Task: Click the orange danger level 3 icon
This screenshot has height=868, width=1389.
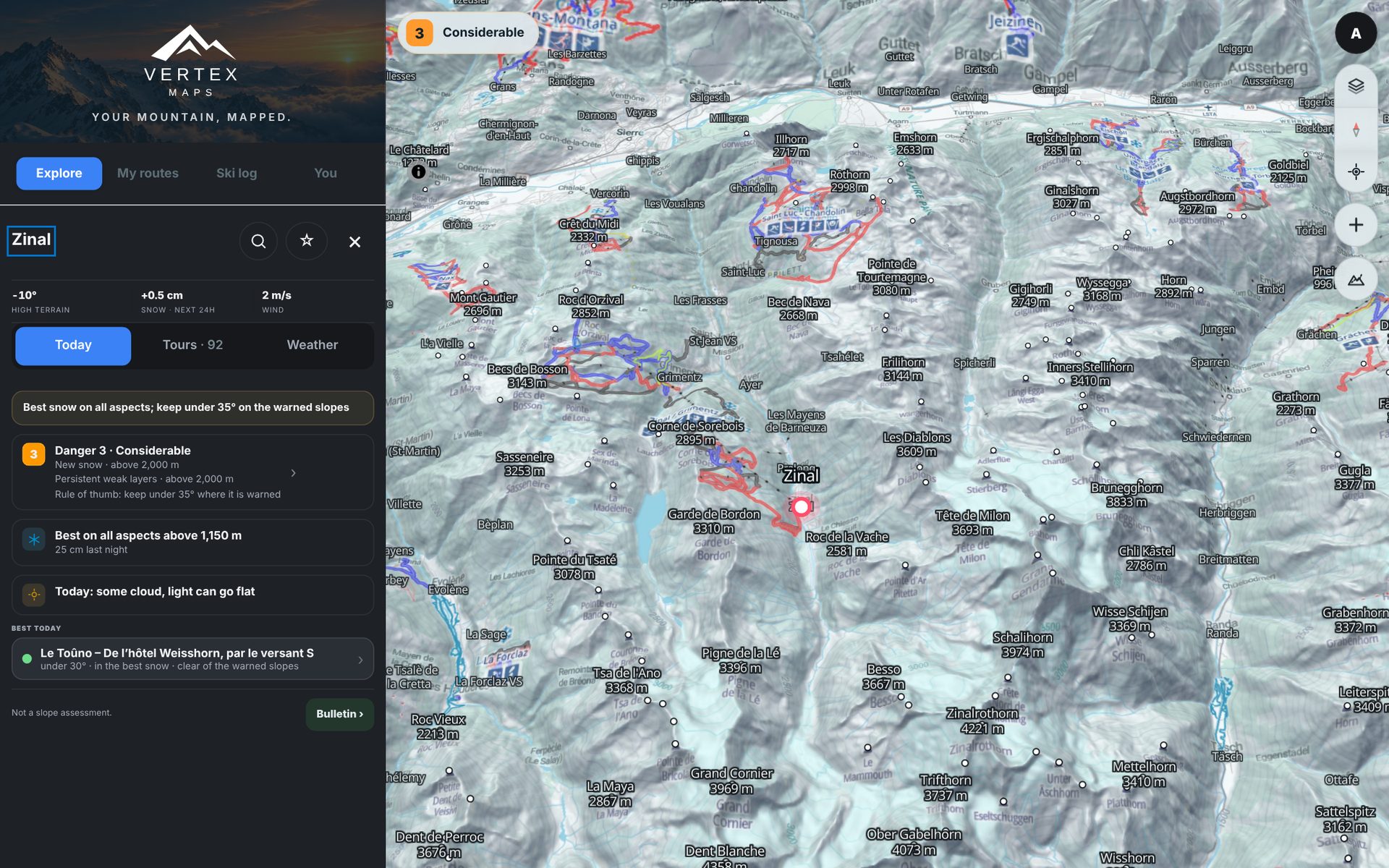Action: point(33,454)
